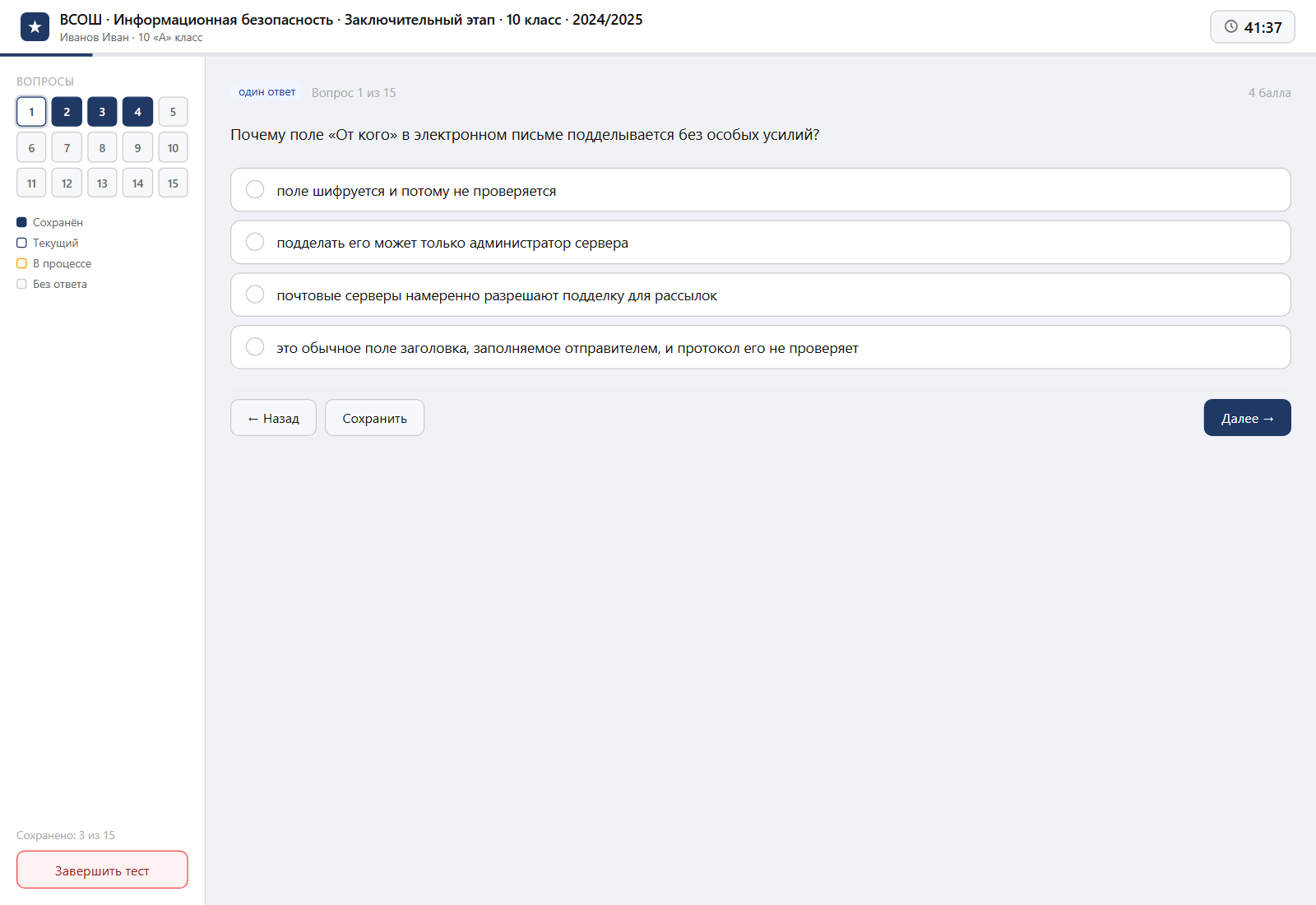Open saved question 4
The width and height of the screenshot is (1316, 905).
pyautogui.click(x=137, y=112)
